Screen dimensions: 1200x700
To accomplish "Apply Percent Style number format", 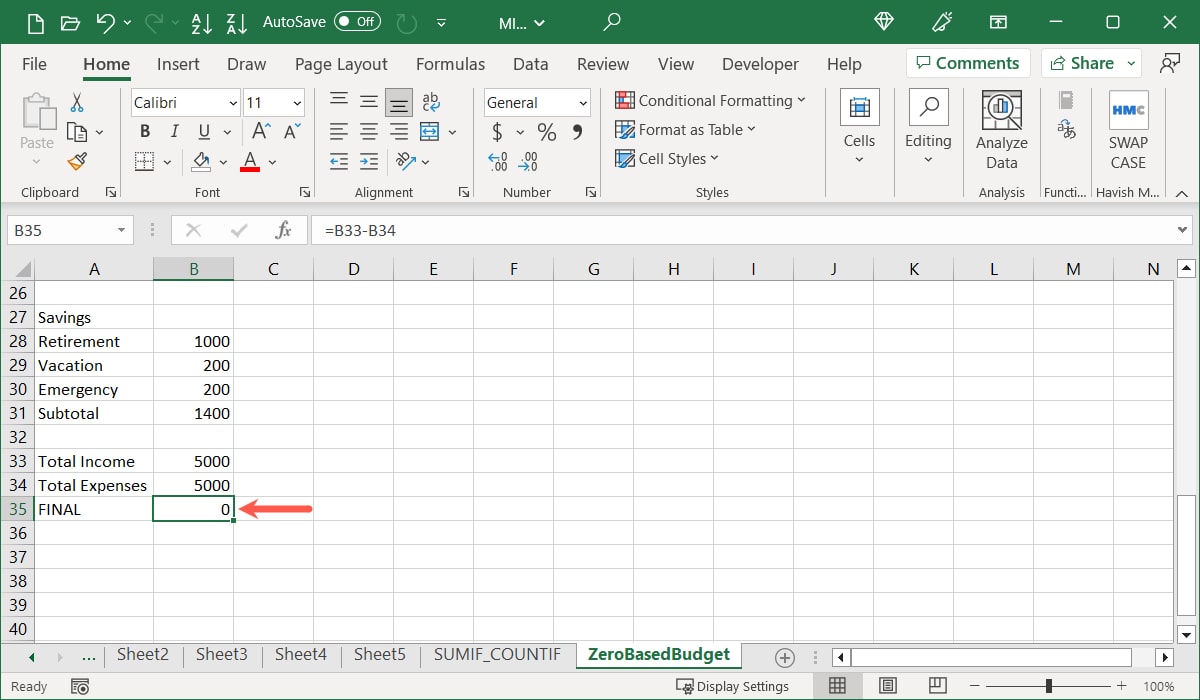I will tap(546, 132).
